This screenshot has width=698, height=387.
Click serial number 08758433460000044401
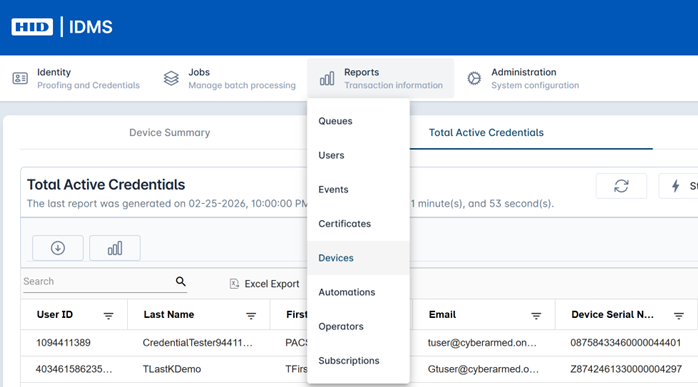pyautogui.click(x=625, y=343)
